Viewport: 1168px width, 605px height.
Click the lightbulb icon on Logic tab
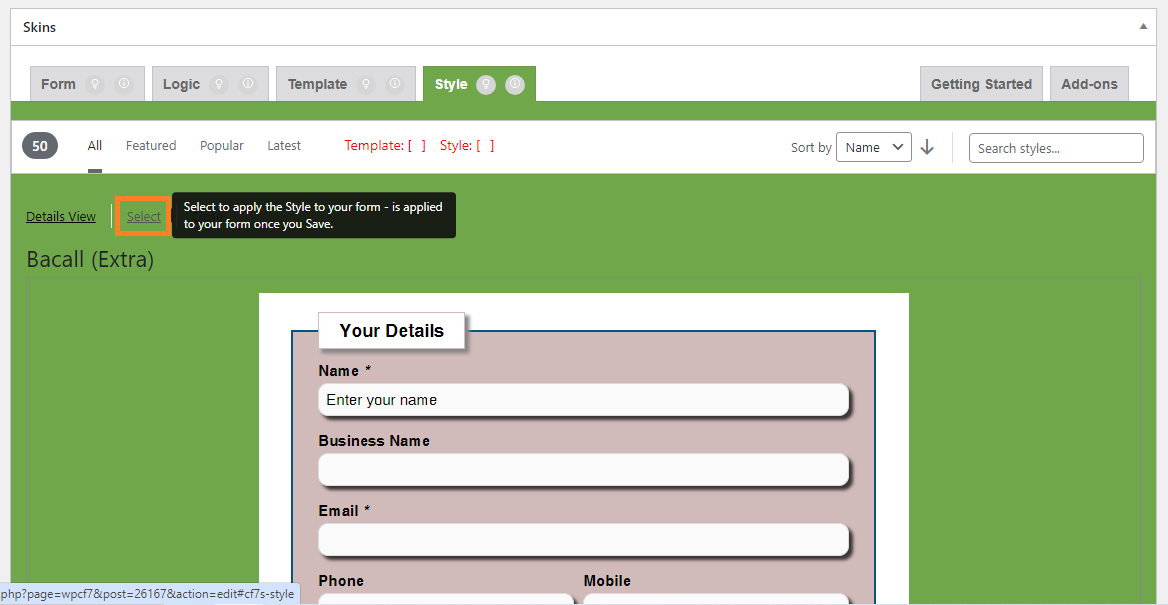(x=220, y=84)
